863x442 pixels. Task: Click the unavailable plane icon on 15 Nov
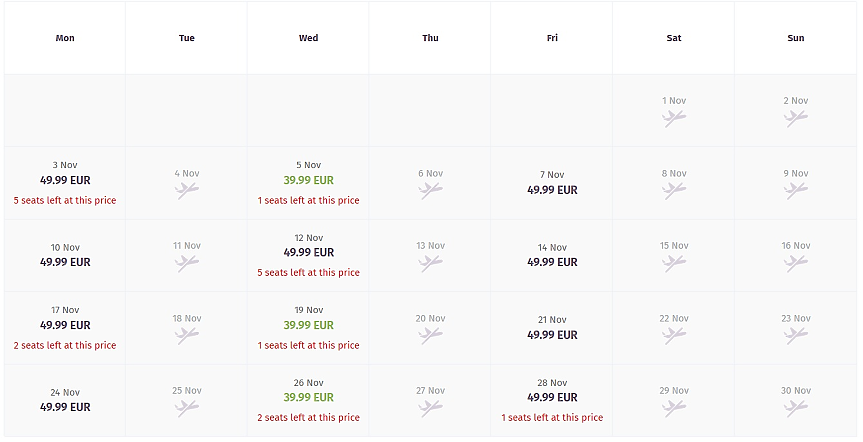click(x=674, y=263)
